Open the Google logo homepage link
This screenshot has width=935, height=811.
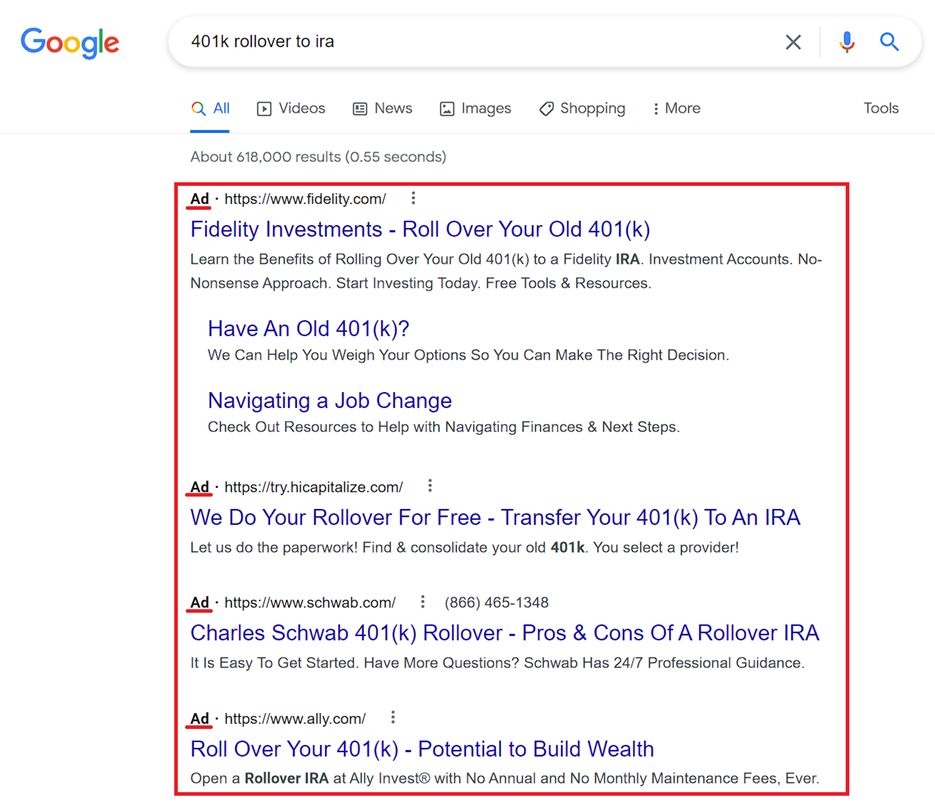(x=70, y=43)
